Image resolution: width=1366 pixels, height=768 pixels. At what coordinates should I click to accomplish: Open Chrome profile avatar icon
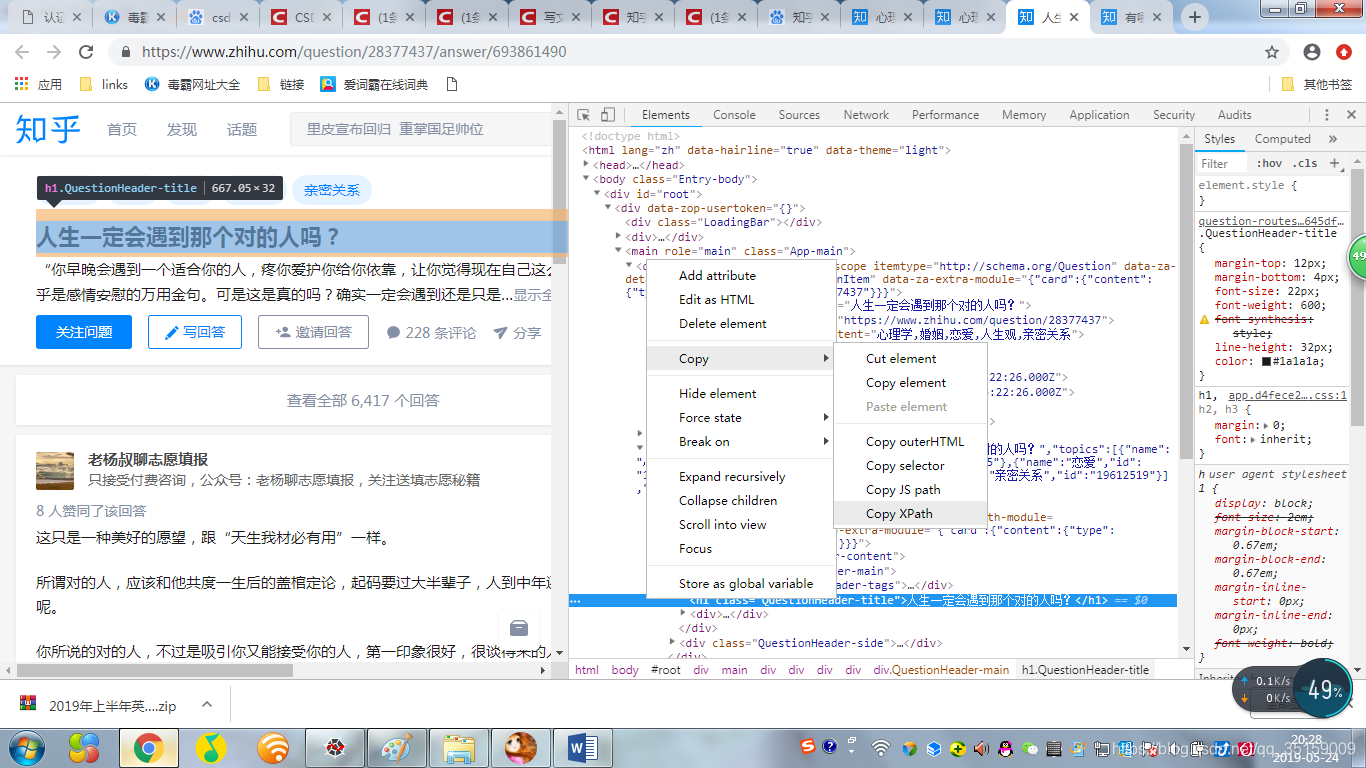click(x=1312, y=52)
